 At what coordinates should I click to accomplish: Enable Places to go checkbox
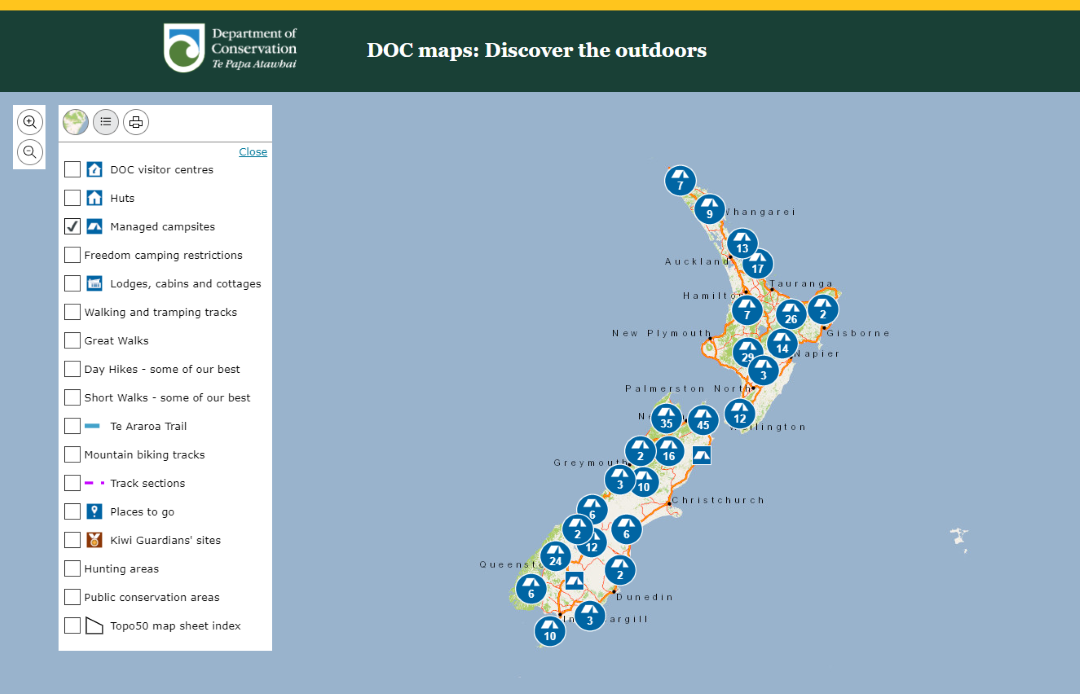point(72,512)
